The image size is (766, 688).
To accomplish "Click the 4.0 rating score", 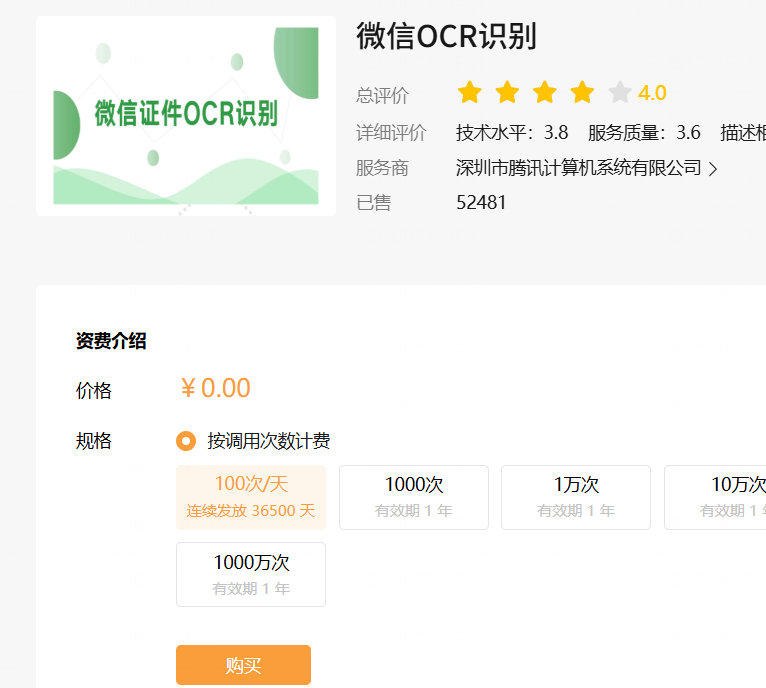I will (652, 93).
